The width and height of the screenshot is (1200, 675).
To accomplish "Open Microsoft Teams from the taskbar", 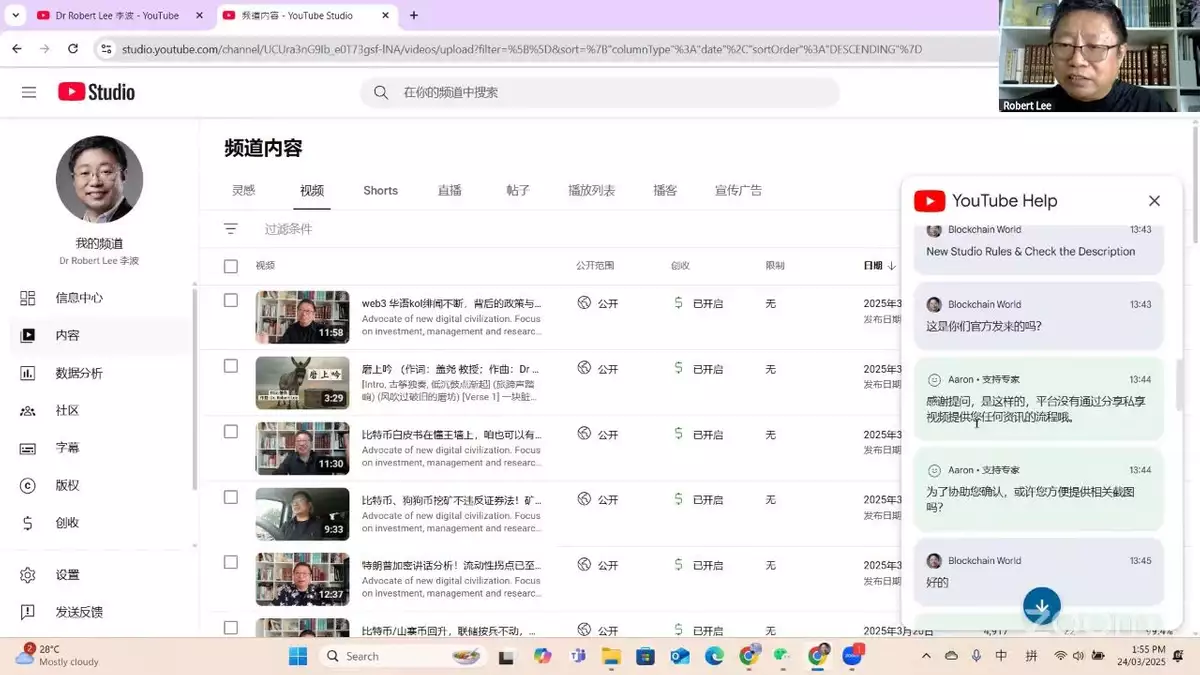I will [577, 656].
